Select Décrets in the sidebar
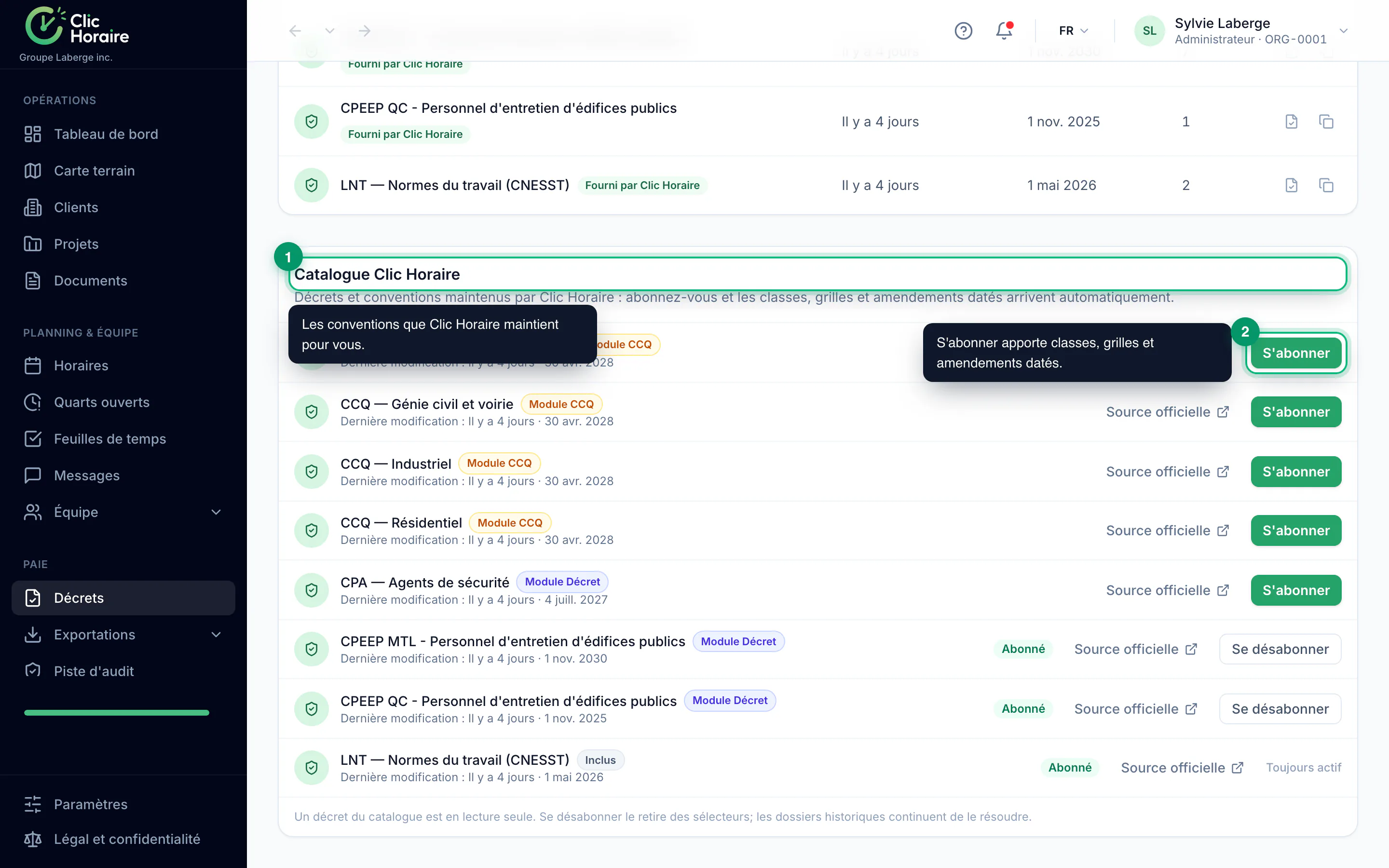 click(x=123, y=598)
